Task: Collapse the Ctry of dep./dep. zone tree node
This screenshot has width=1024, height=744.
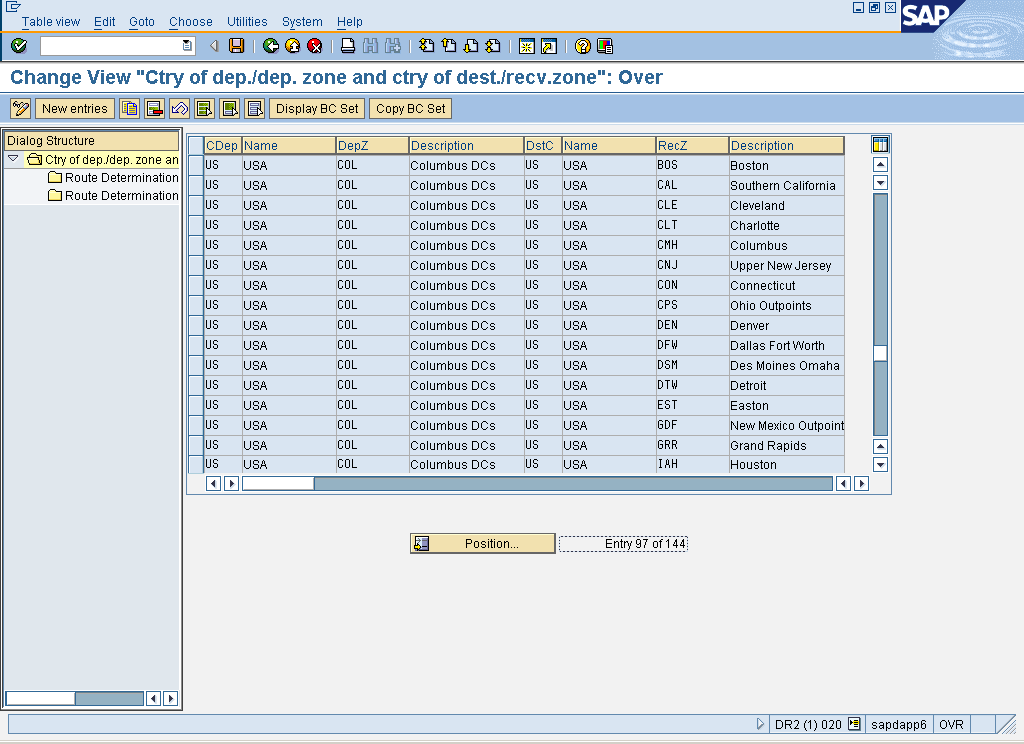Action: point(13,159)
